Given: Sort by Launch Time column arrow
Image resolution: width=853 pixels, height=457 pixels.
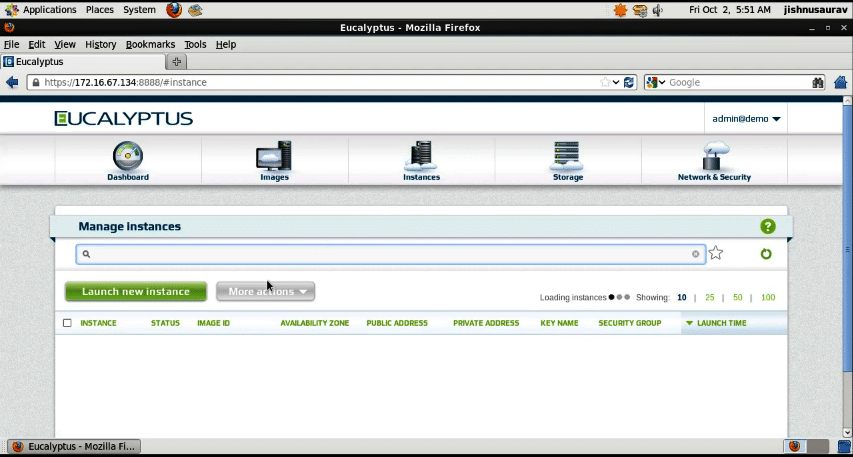Looking at the screenshot, I should [689, 323].
